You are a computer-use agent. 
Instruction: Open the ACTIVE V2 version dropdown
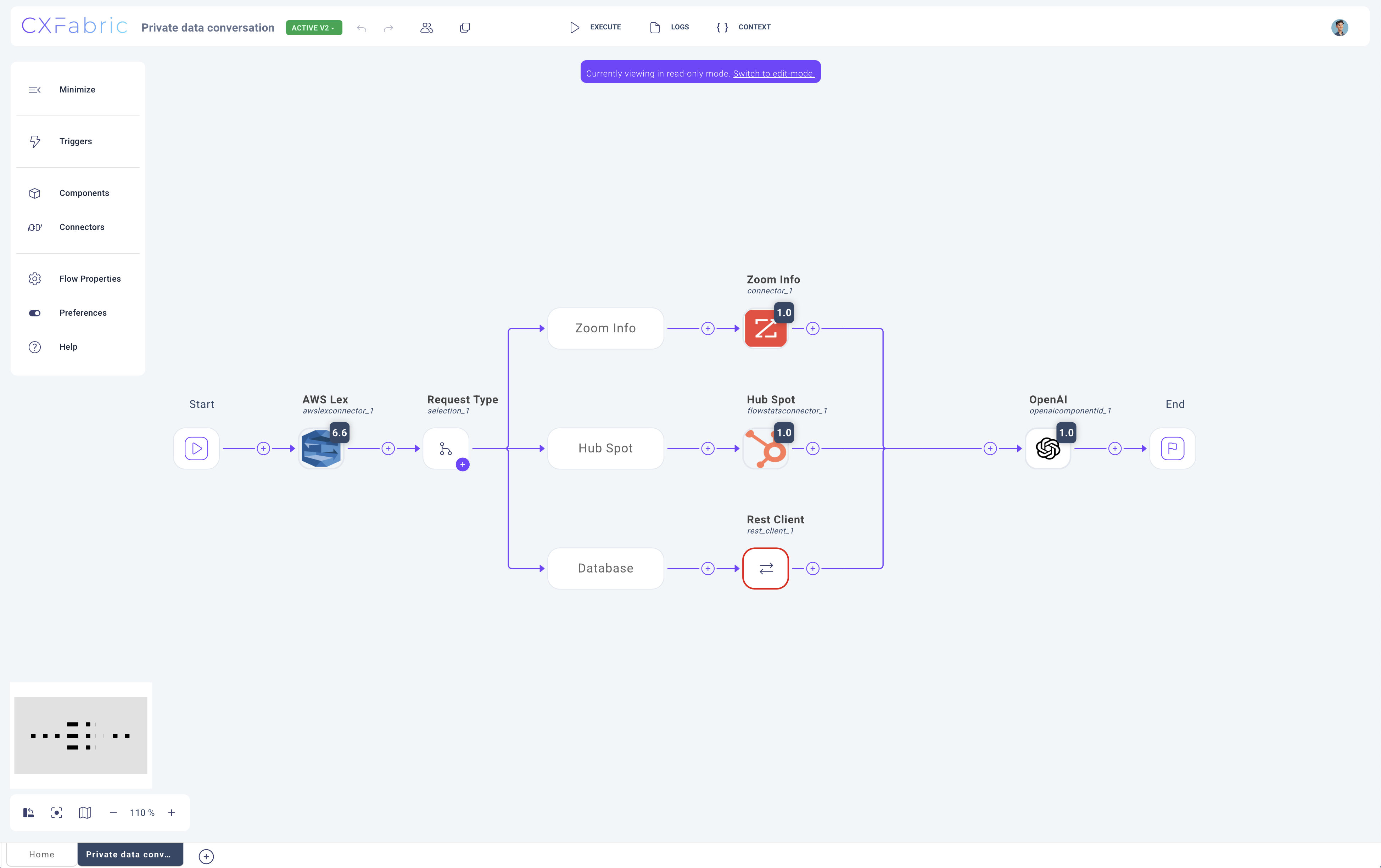(x=314, y=28)
